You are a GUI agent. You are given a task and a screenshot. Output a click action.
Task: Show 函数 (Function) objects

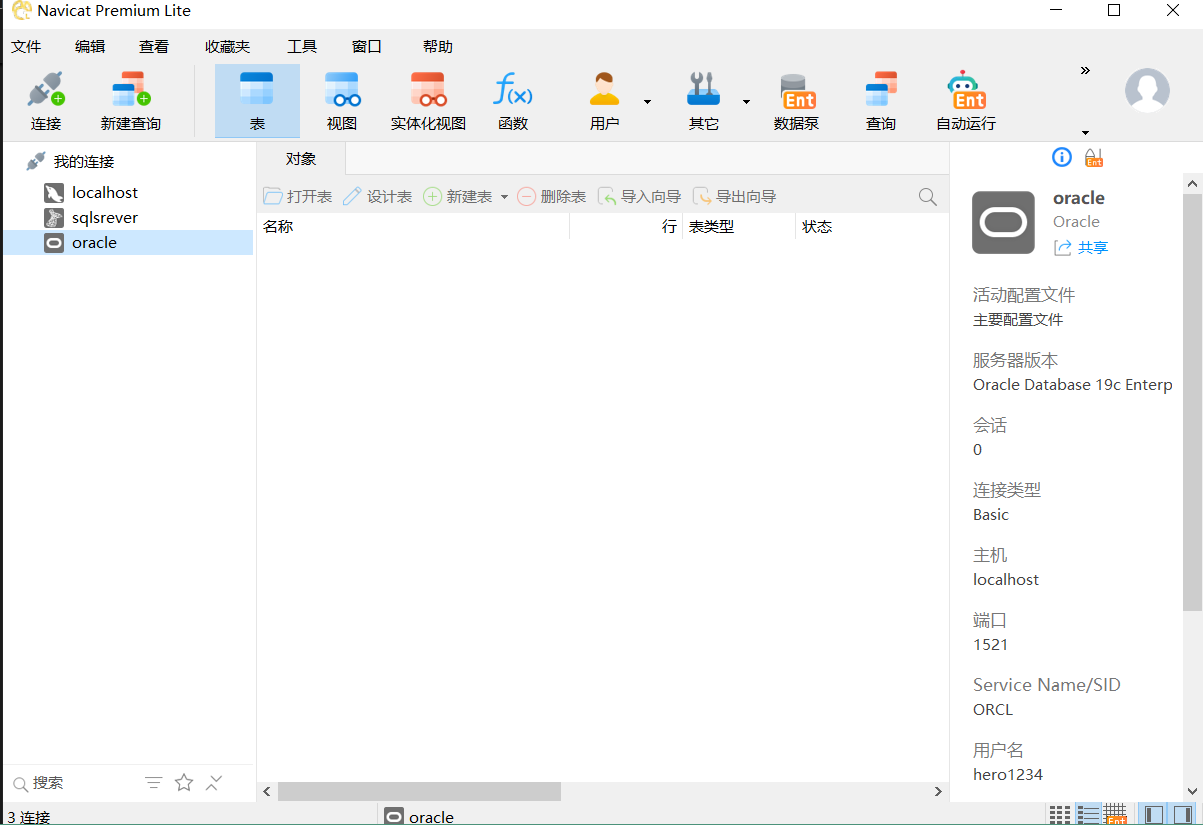pos(513,101)
